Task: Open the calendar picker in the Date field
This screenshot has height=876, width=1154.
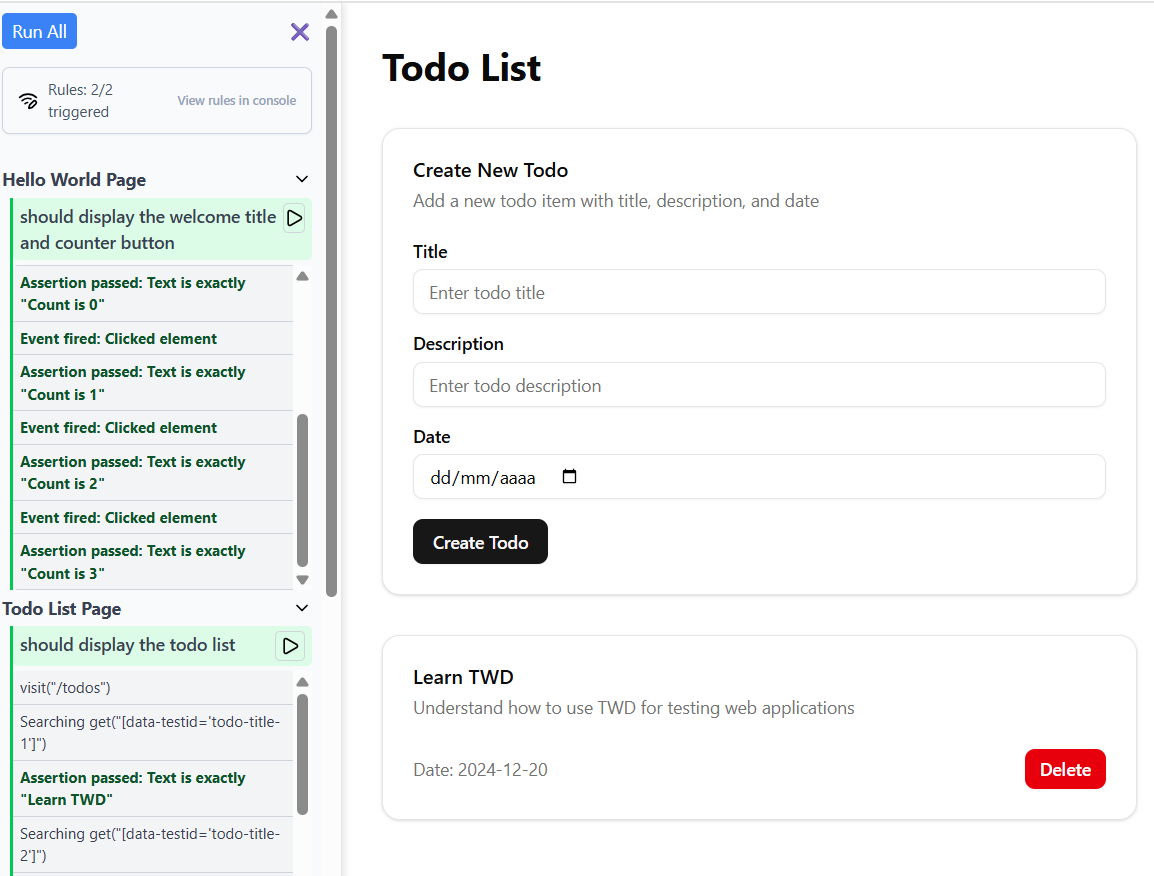Action: [570, 477]
